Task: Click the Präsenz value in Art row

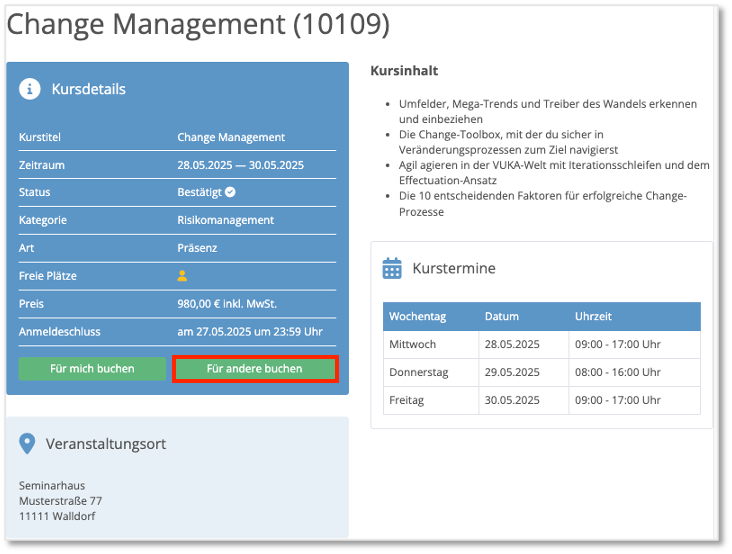Action: click(x=197, y=248)
